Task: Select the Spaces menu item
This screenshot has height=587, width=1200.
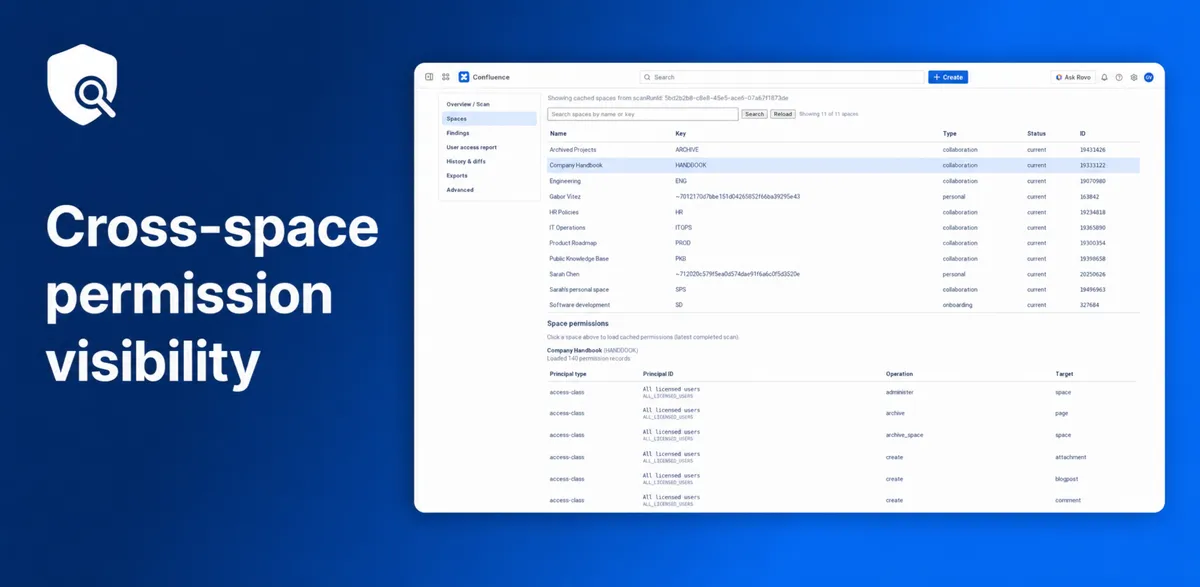Action: (490, 118)
